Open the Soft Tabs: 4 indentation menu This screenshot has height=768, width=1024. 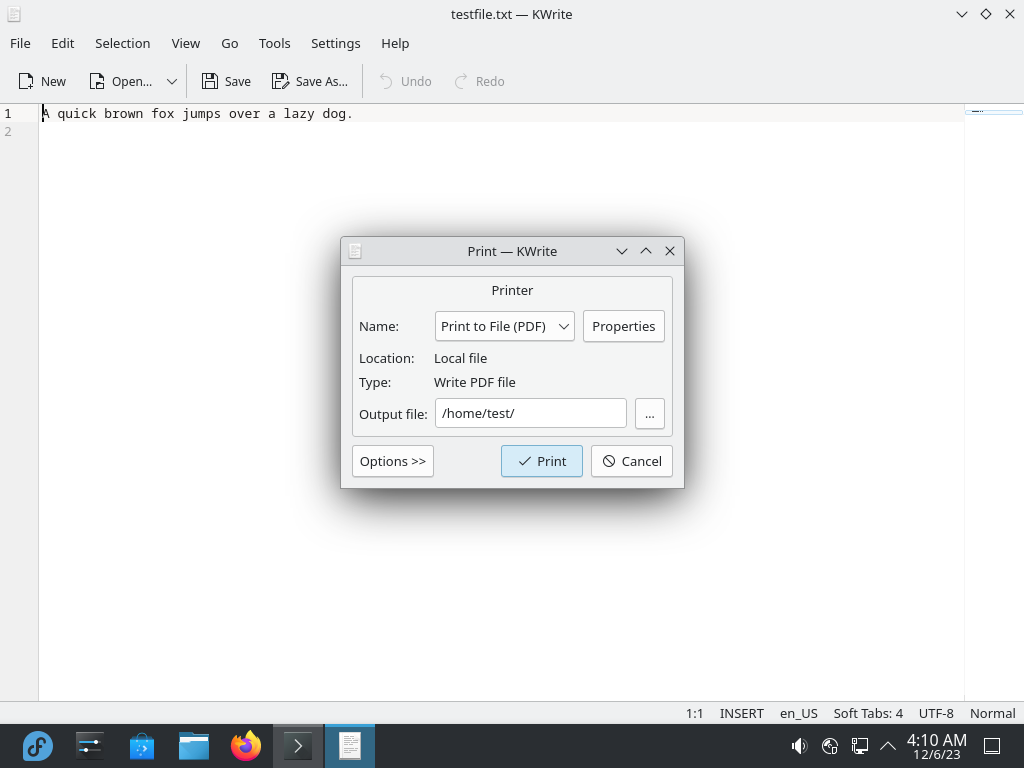pos(868,713)
